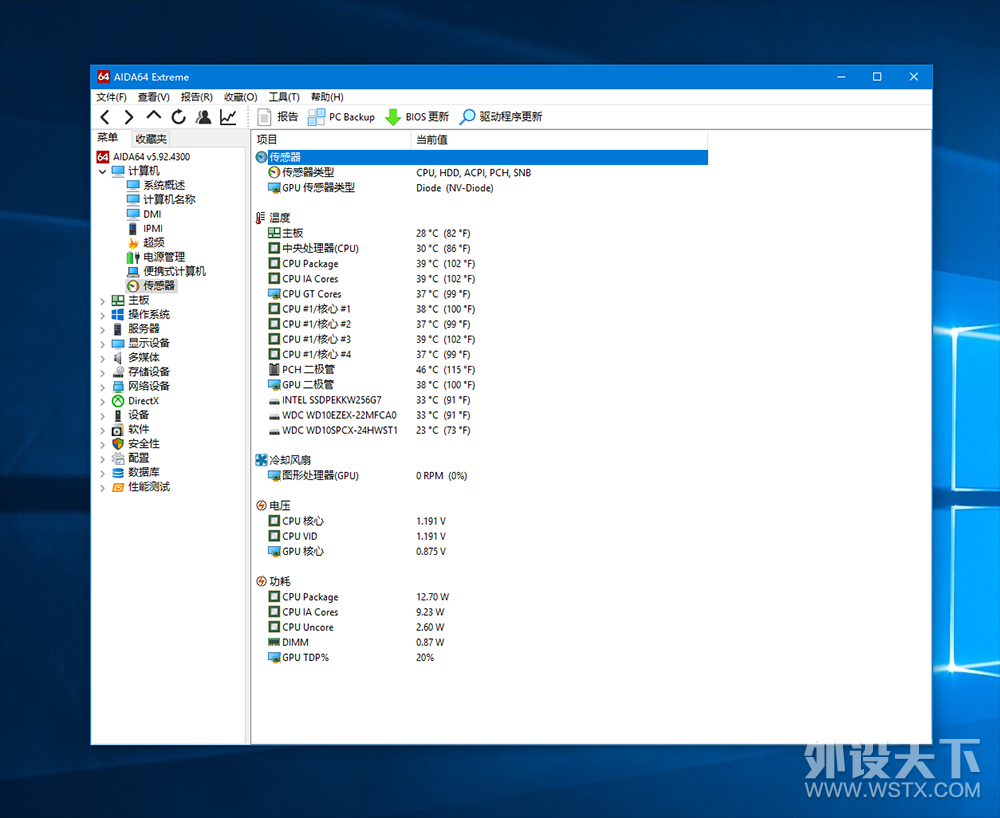Click the 当前值 column header
1000x818 pixels.
559,140
